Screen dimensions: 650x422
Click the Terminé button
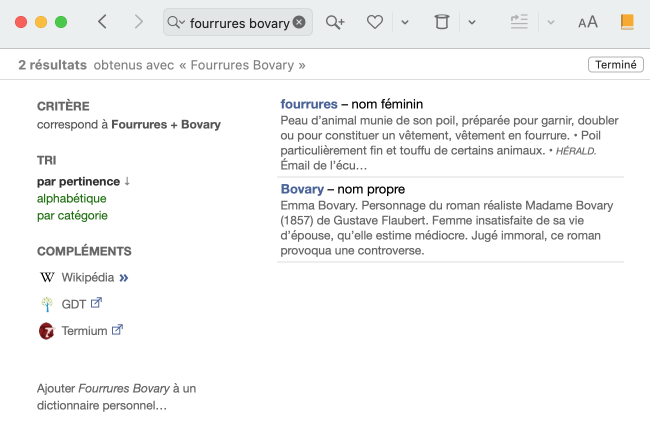tap(614, 65)
